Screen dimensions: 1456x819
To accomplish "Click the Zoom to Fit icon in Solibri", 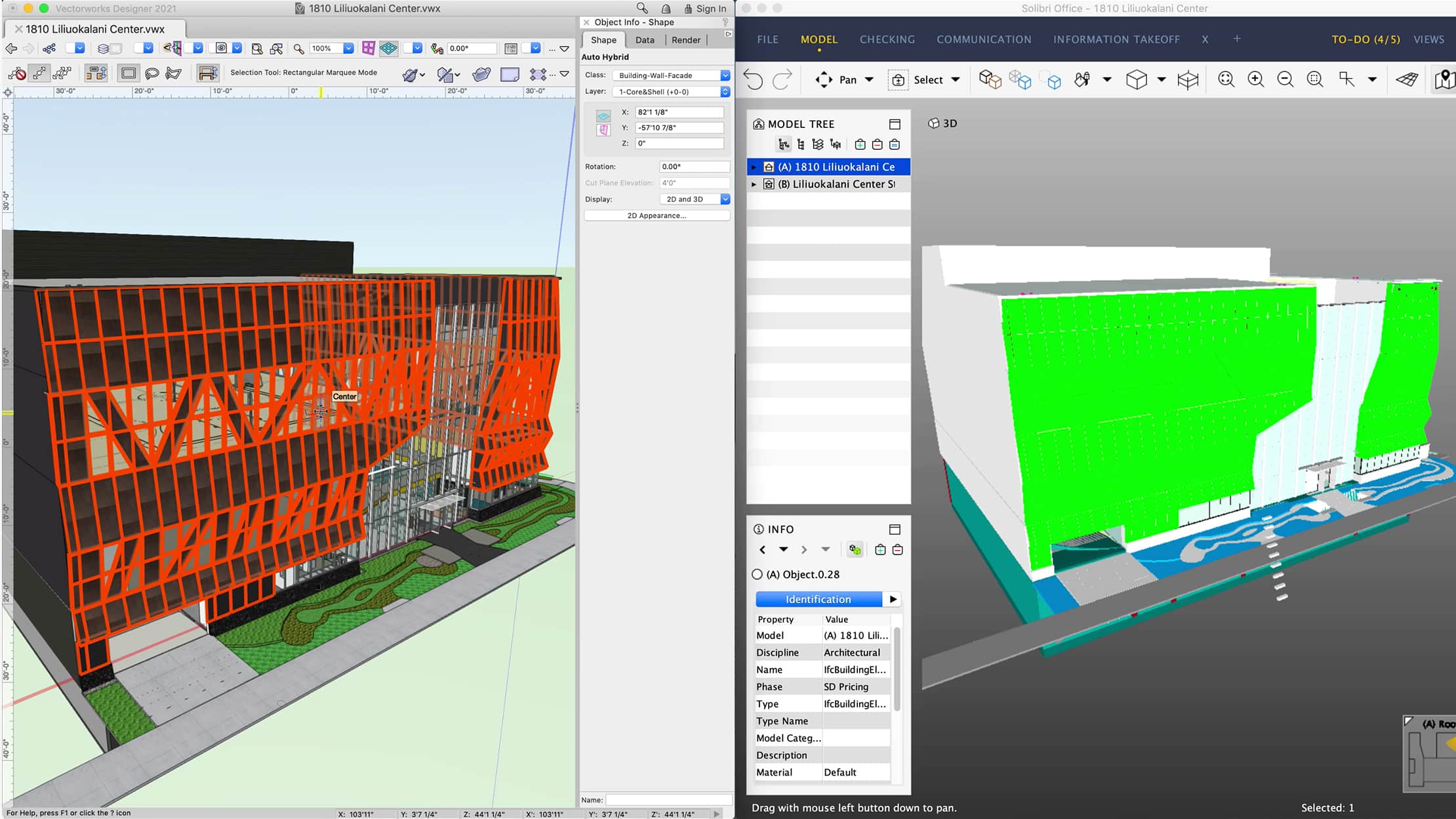I will 1226,79.
